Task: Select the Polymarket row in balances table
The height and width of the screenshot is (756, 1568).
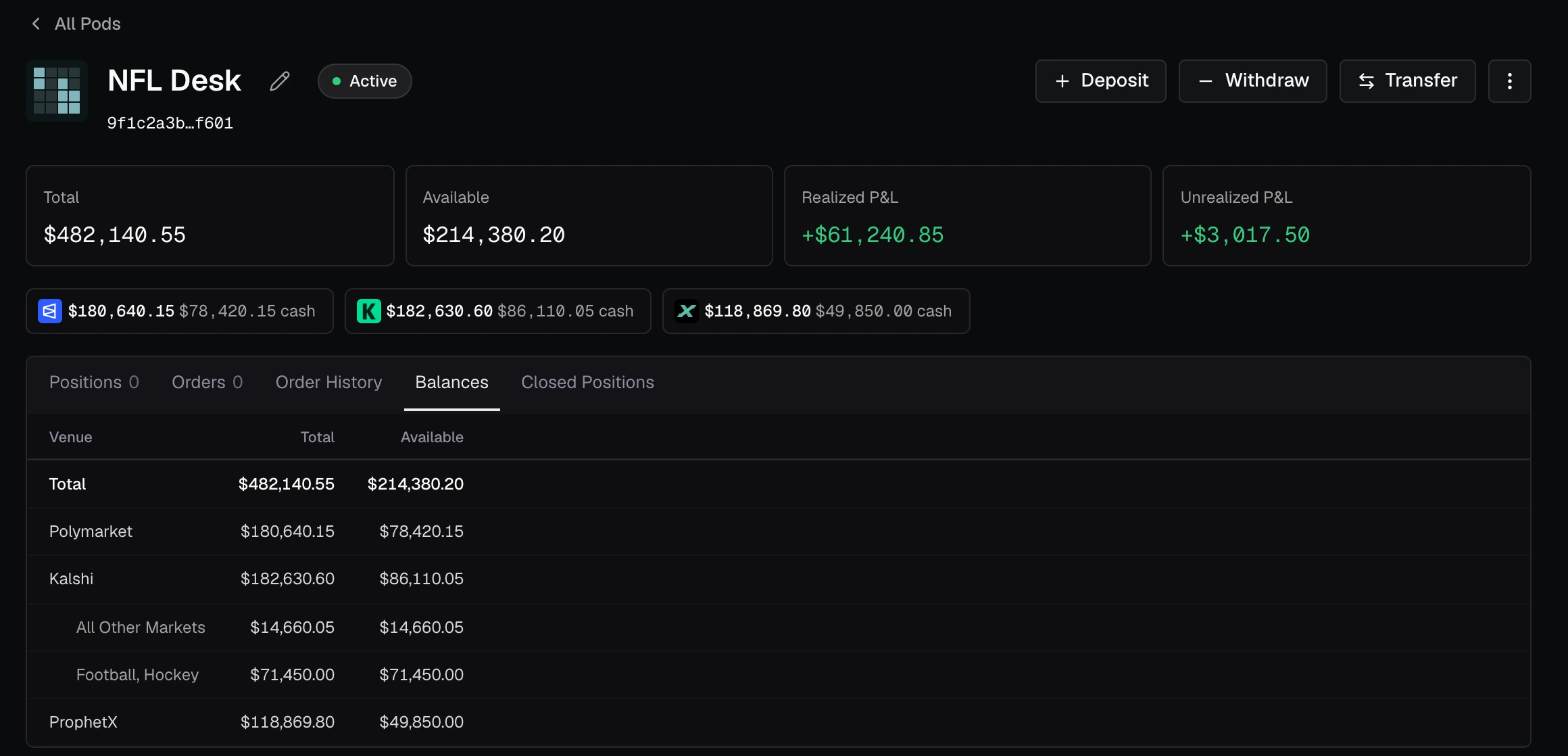Action: [x=779, y=531]
